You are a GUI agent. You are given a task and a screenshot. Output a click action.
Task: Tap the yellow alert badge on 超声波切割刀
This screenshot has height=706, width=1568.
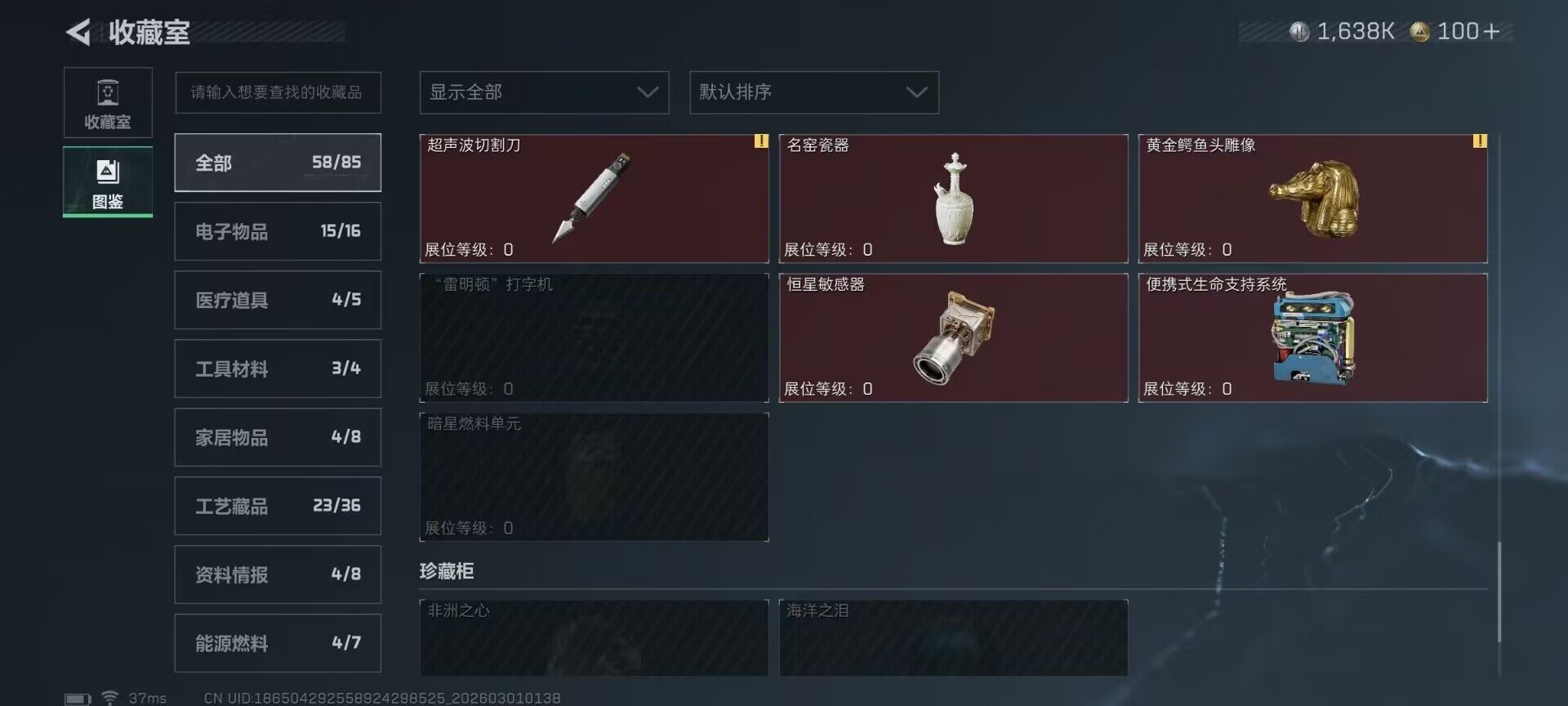(x=761, y=141)
